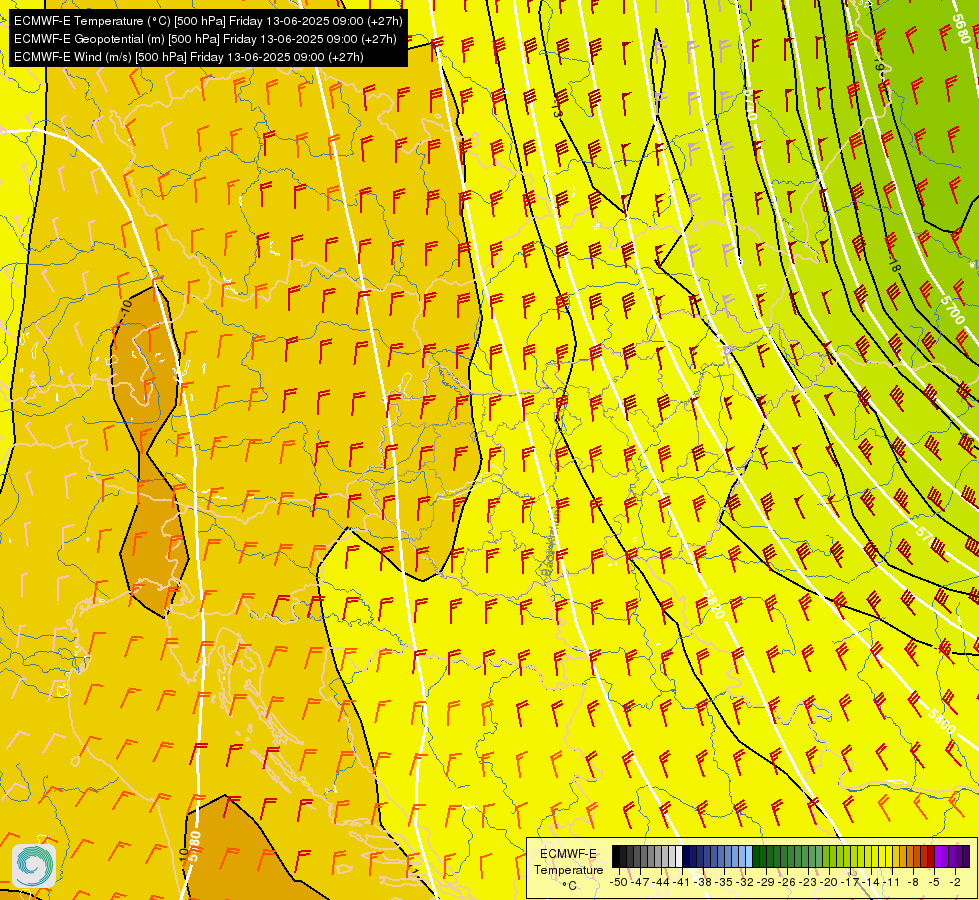Click the swirl weather logo icon
Image resolution: width=979 pixels, height=900 pixels.
pyautogui.click(x=34, y=866)
